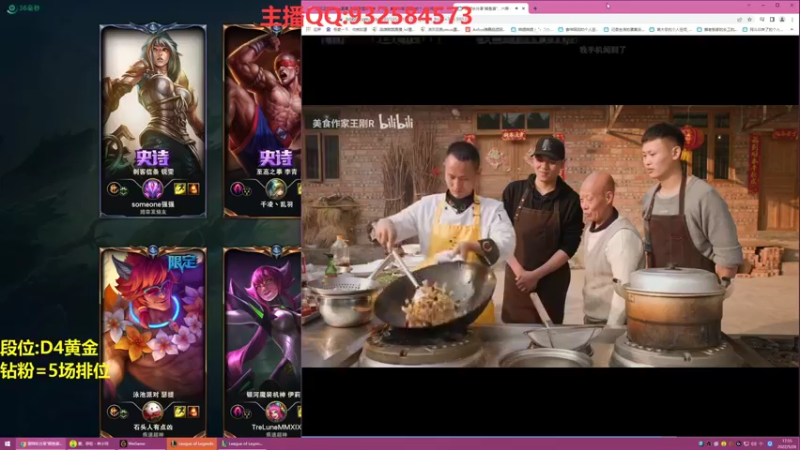Image resolution: width=800 pixels, height=450 pixels.
Task: Click the Ignite spell on Riven's card
Action: point(193,189)
